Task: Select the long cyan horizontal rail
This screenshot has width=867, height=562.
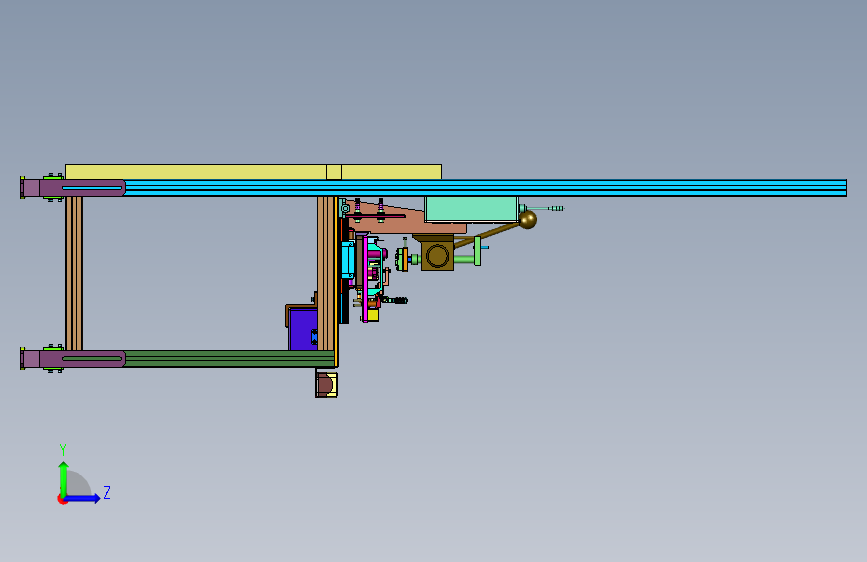Action: click(485, 188)
